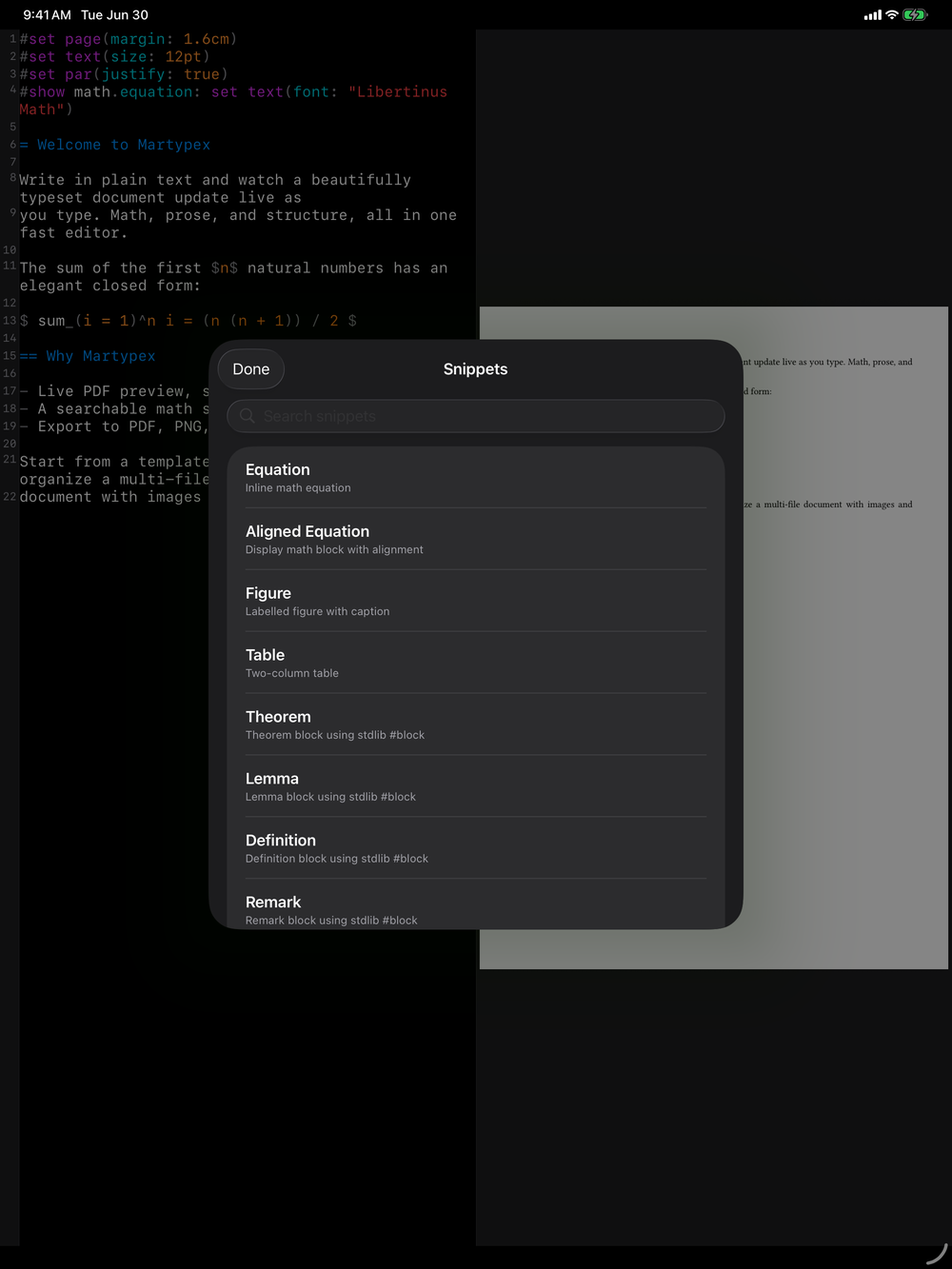Focus the Search snippets field
This screenshot has width=952, height=1269.
[476, 416]
